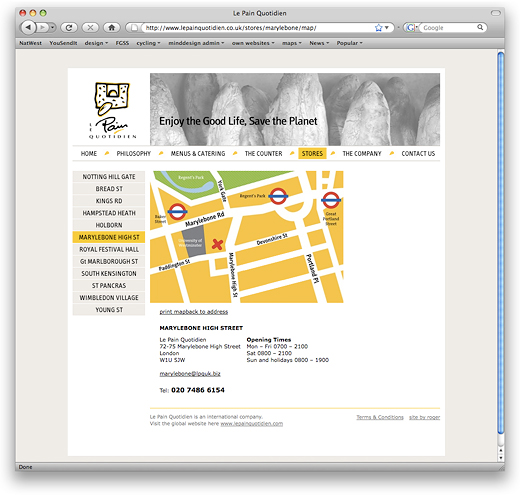The width and height of the screenshot is (520, 495).
Task: Open the HOME navigation tab
Action: 89,153
